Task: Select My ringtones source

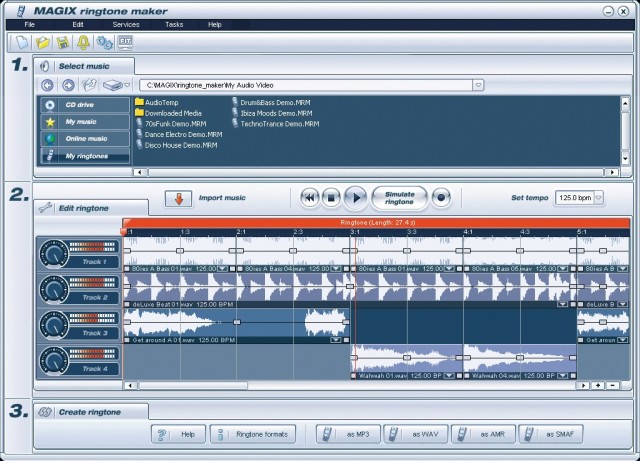Action: [85, 156]
